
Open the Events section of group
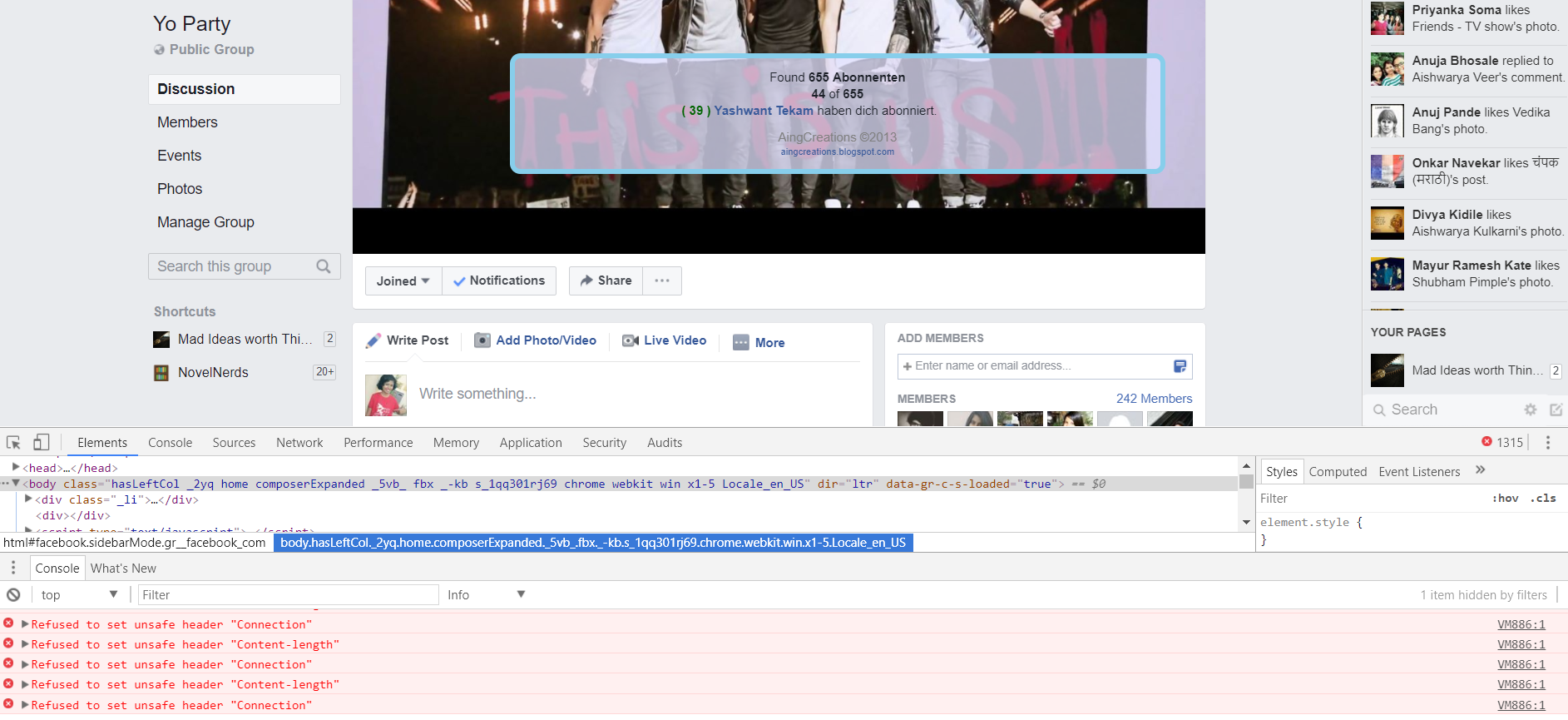(x=179, y=156)
